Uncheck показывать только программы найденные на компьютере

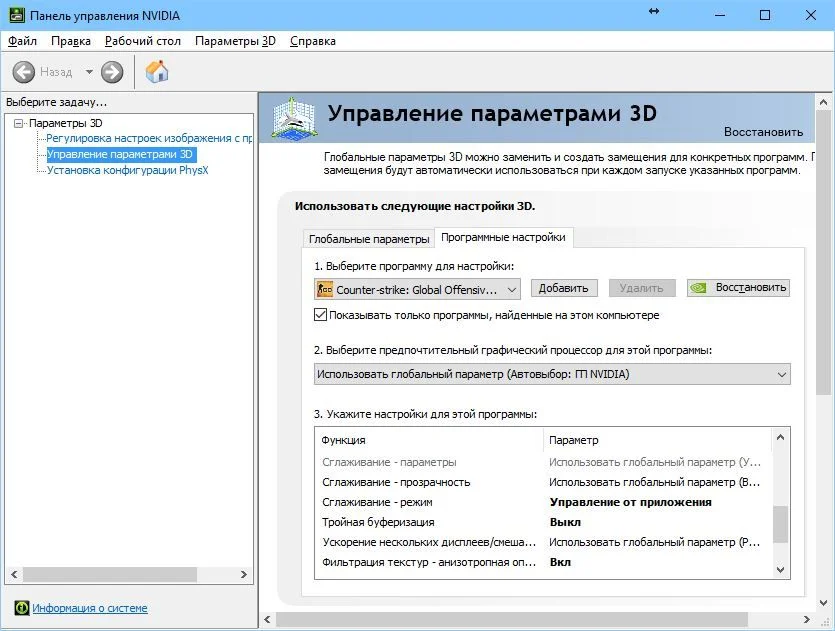coord(320,314)
